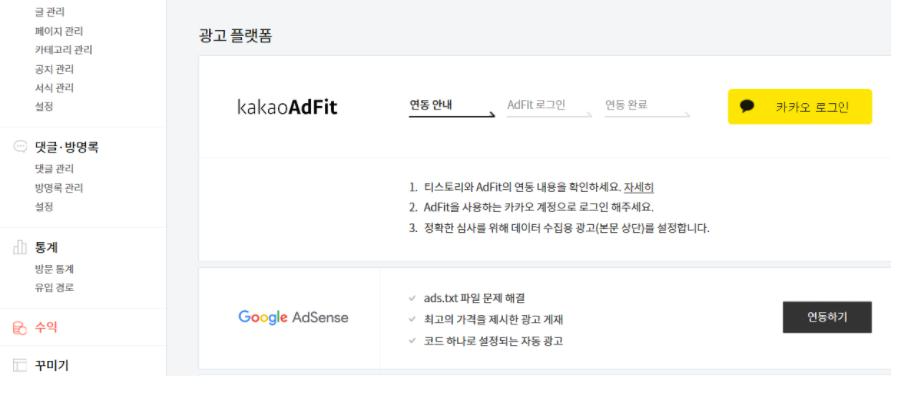The width and height of the screenshot is (898, 396).
Task: Click the text 최고의 가격을 제시한 광고 게재
Action: pos(494,320)
